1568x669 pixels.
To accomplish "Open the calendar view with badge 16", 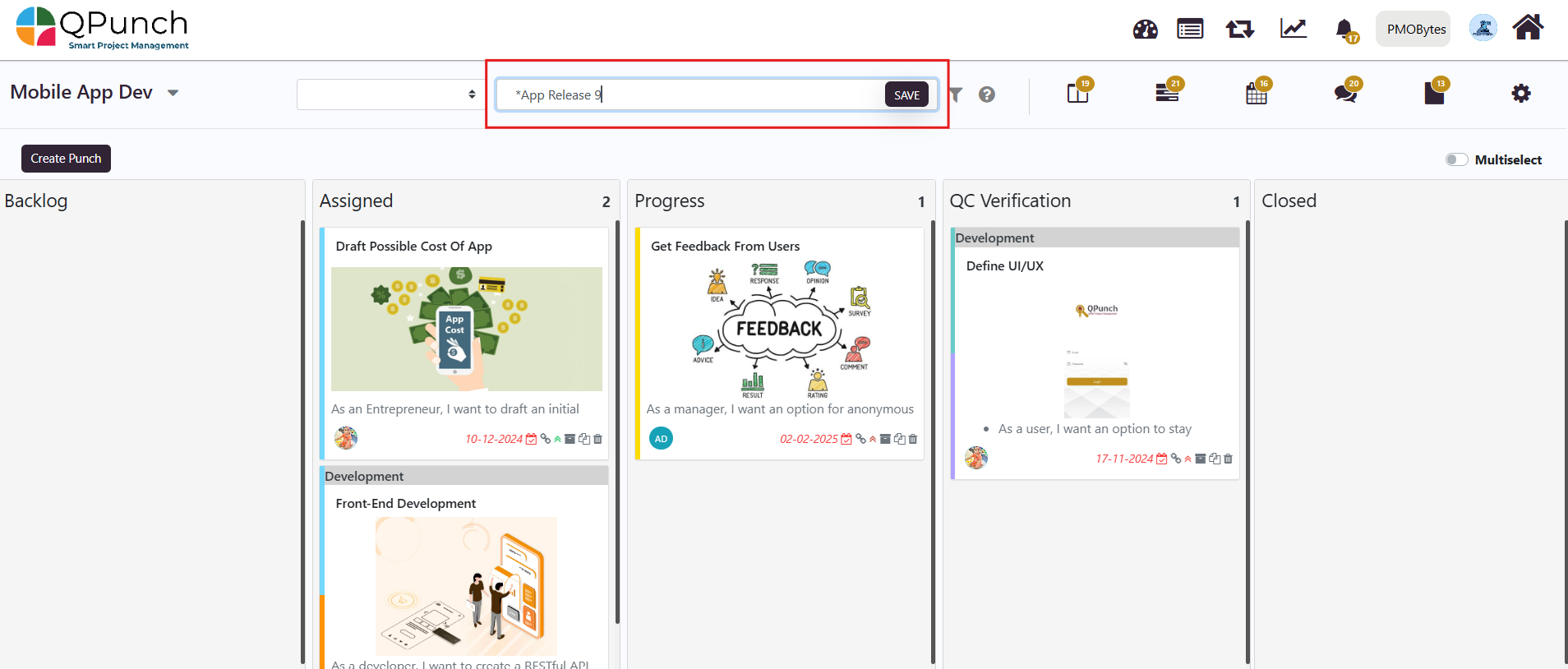I will (1256, 94).
